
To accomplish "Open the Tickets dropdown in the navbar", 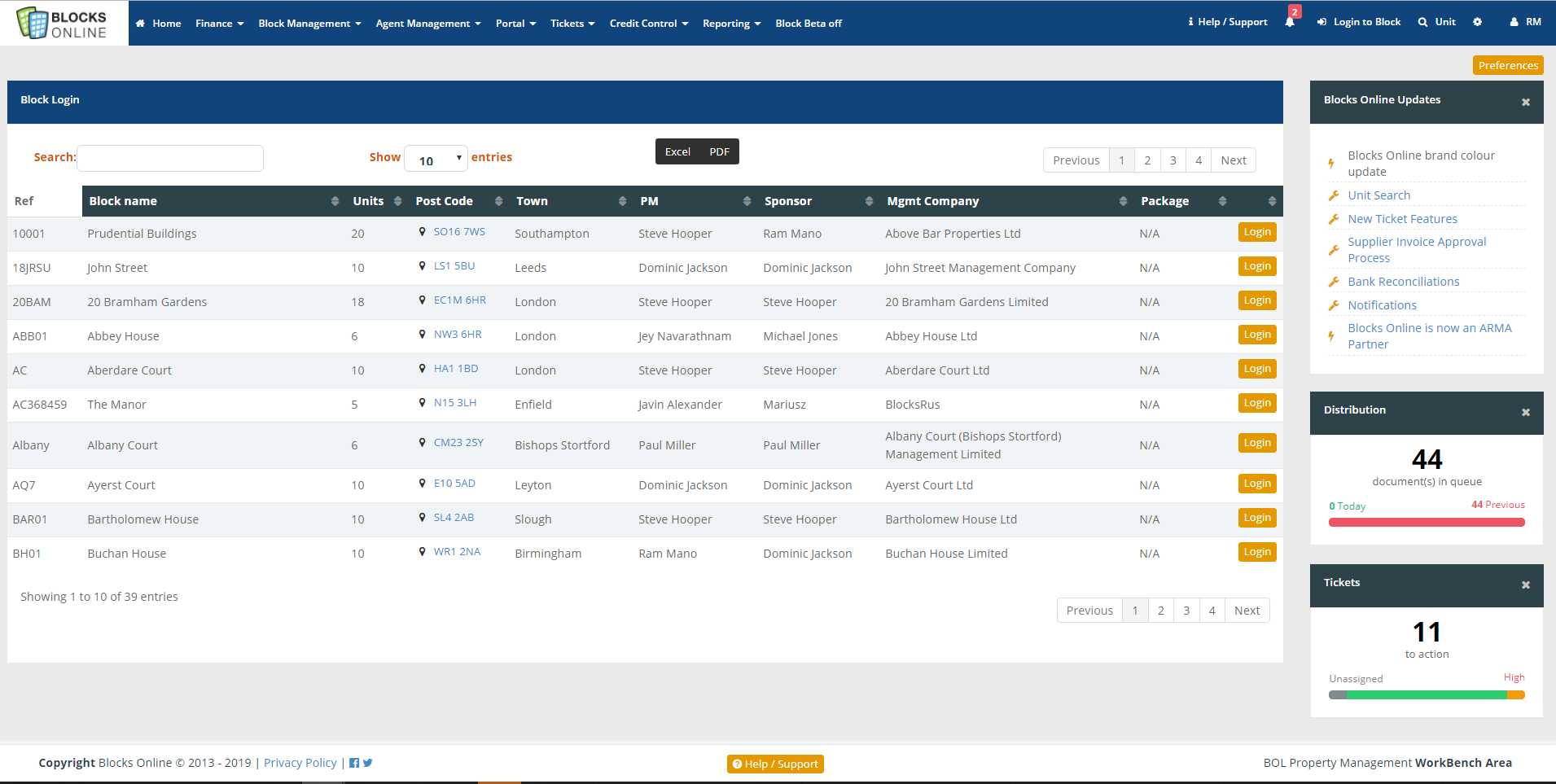I will (572, 24).
